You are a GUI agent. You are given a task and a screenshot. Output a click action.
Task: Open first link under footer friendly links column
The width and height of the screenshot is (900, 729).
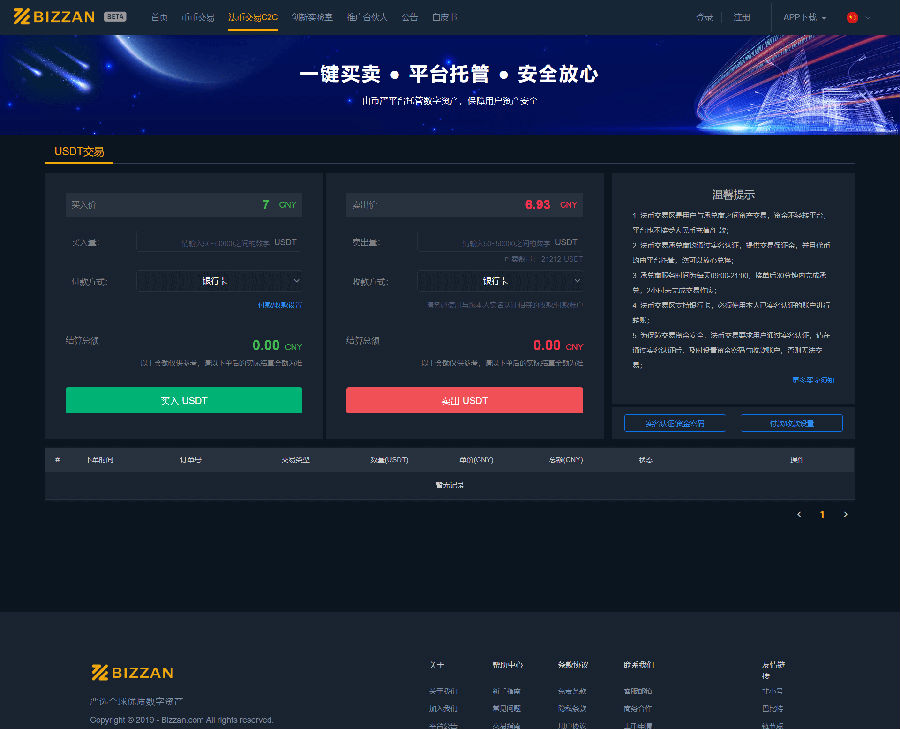click(772, 691)
